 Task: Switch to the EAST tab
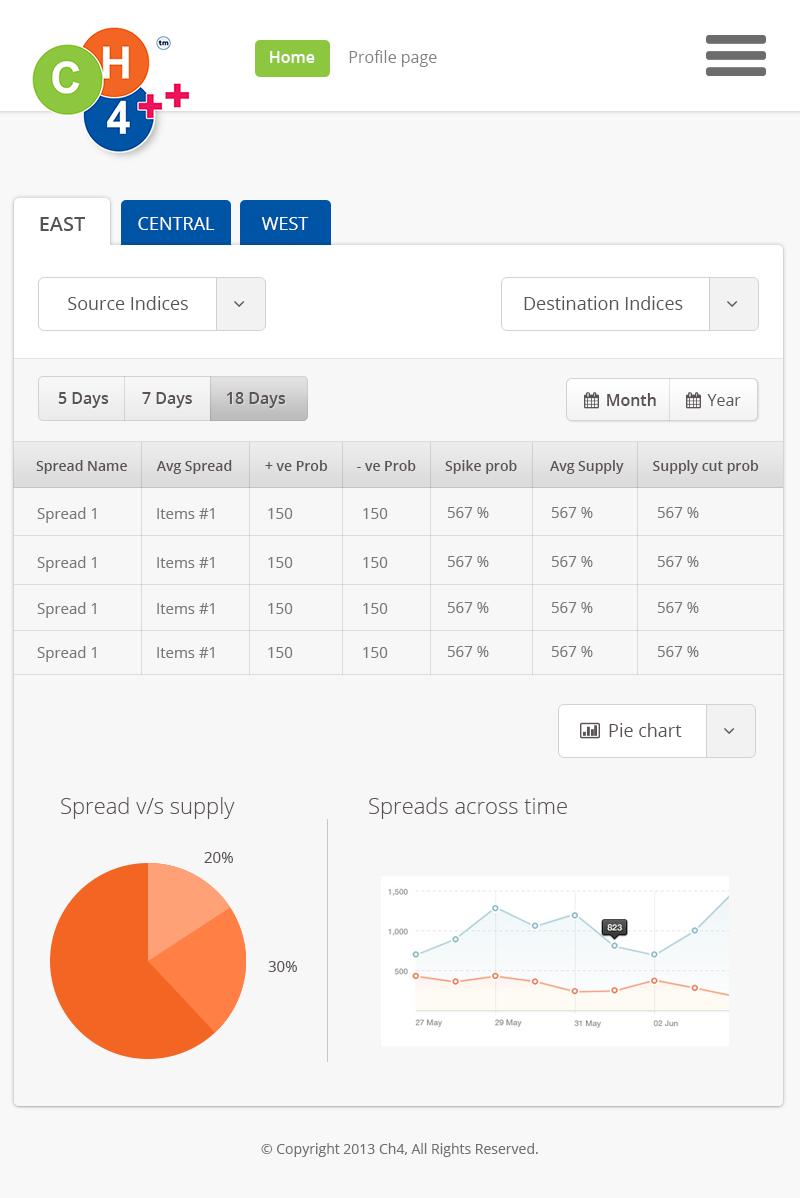pos(62,223)
